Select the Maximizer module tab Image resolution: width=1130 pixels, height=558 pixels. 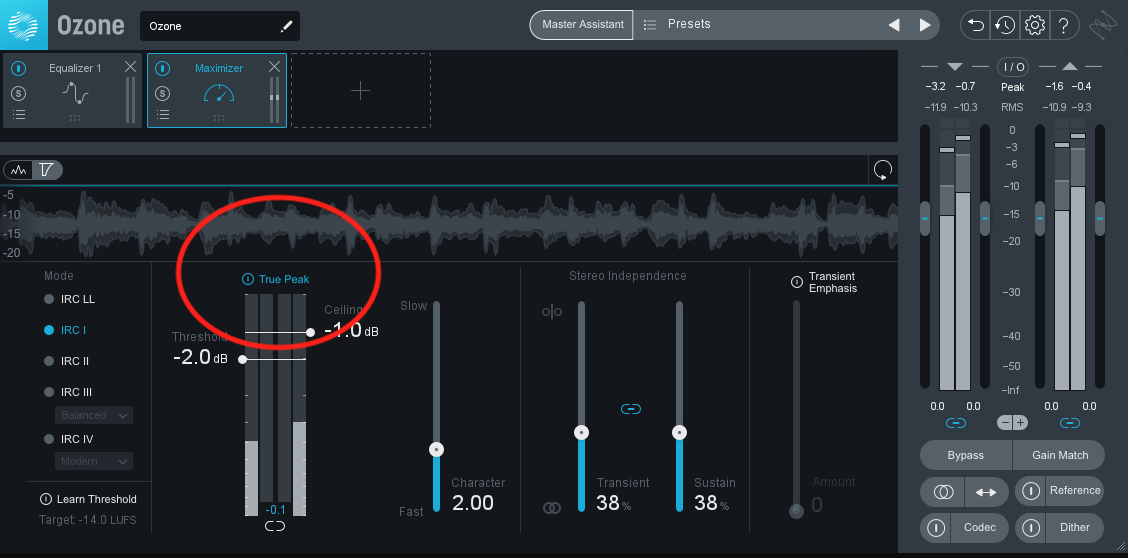(217, 90)
